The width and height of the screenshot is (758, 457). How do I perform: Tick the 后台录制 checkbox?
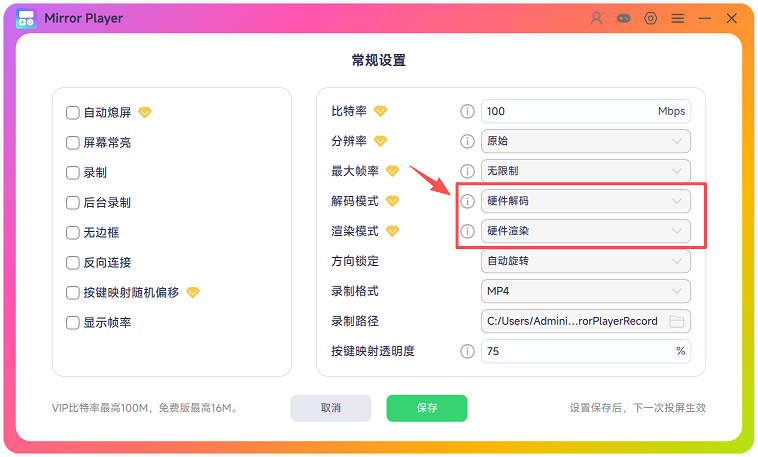tap(73, 203)
